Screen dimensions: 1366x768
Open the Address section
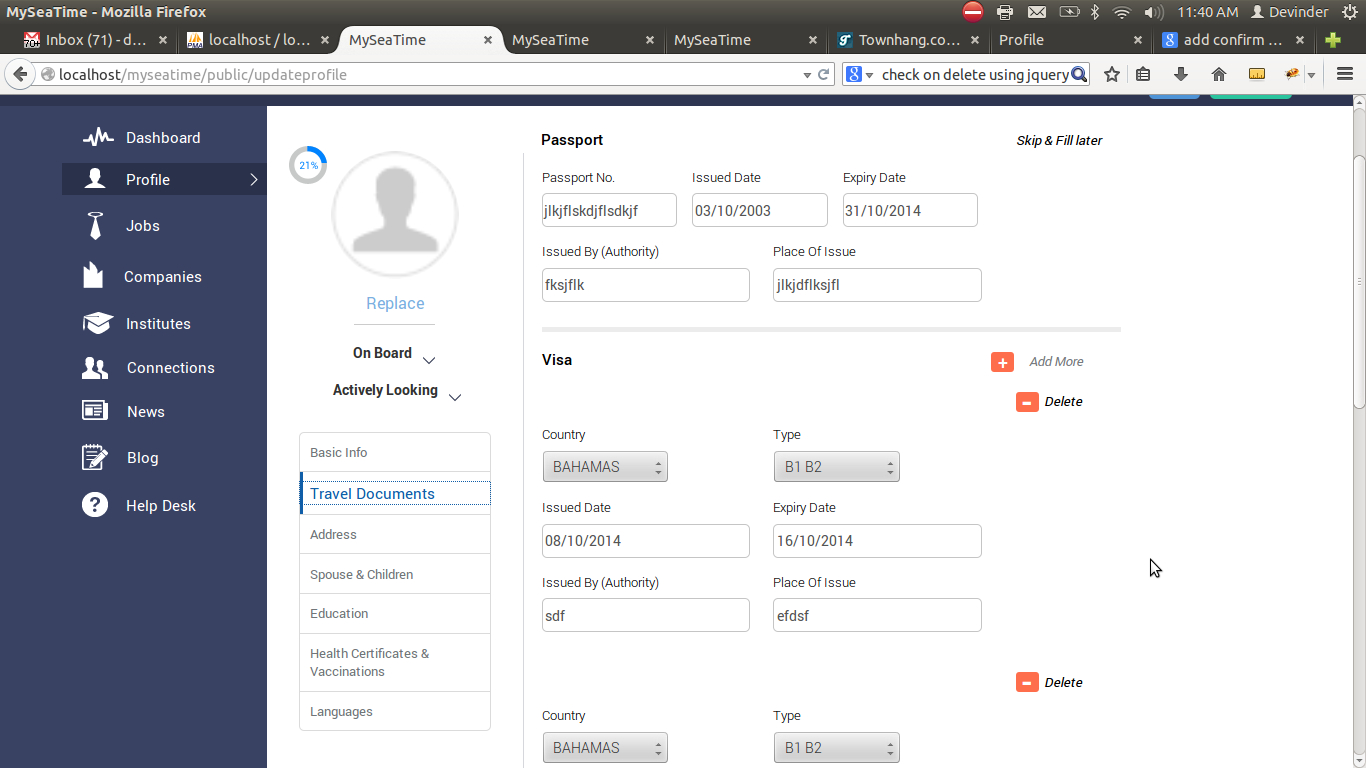tap(395, 535)
